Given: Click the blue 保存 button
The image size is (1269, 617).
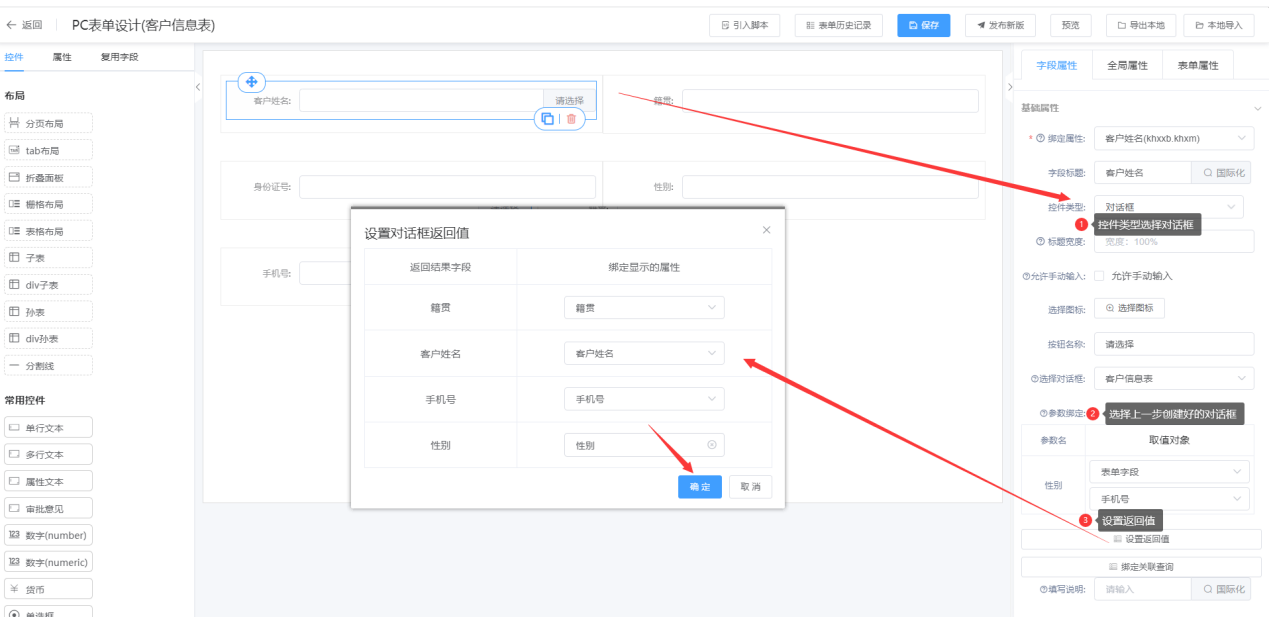Looking at the screenshot, I should coord(923,25).
